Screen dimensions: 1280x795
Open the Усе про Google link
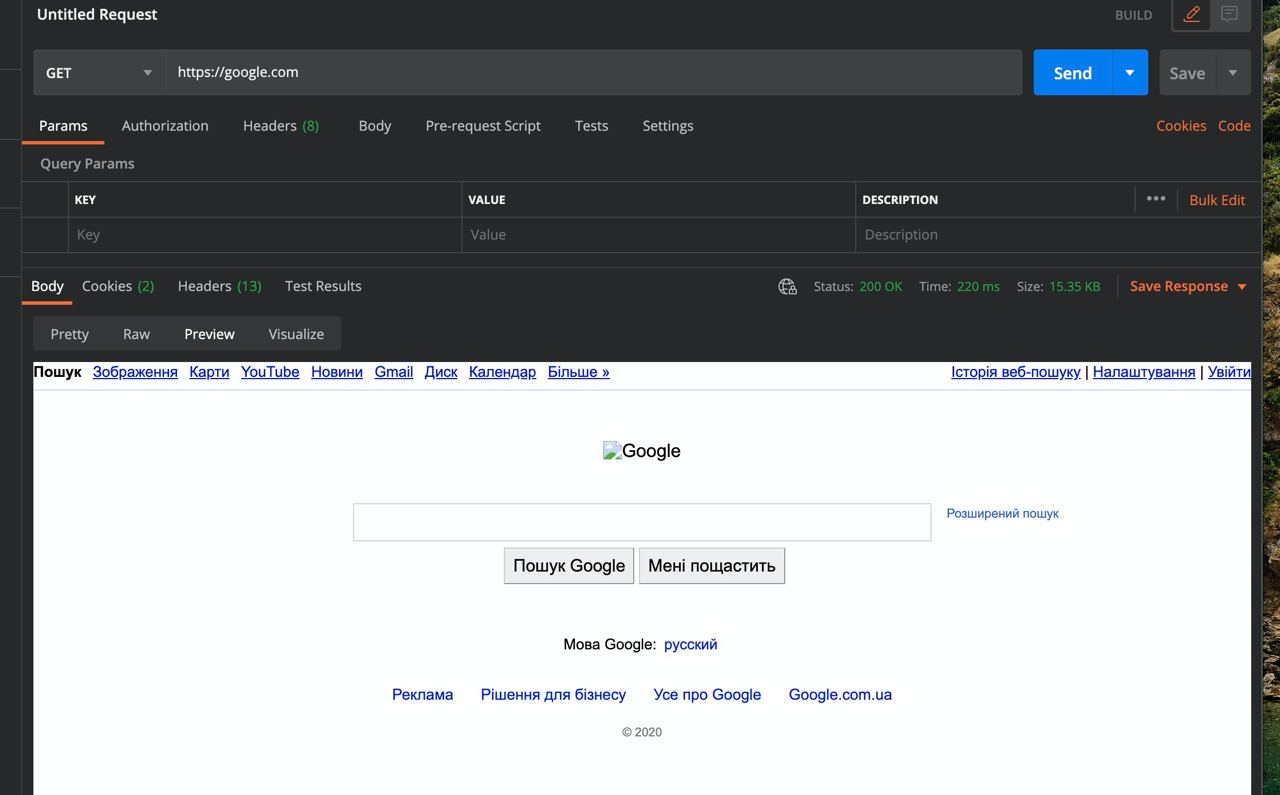(707, 695)
